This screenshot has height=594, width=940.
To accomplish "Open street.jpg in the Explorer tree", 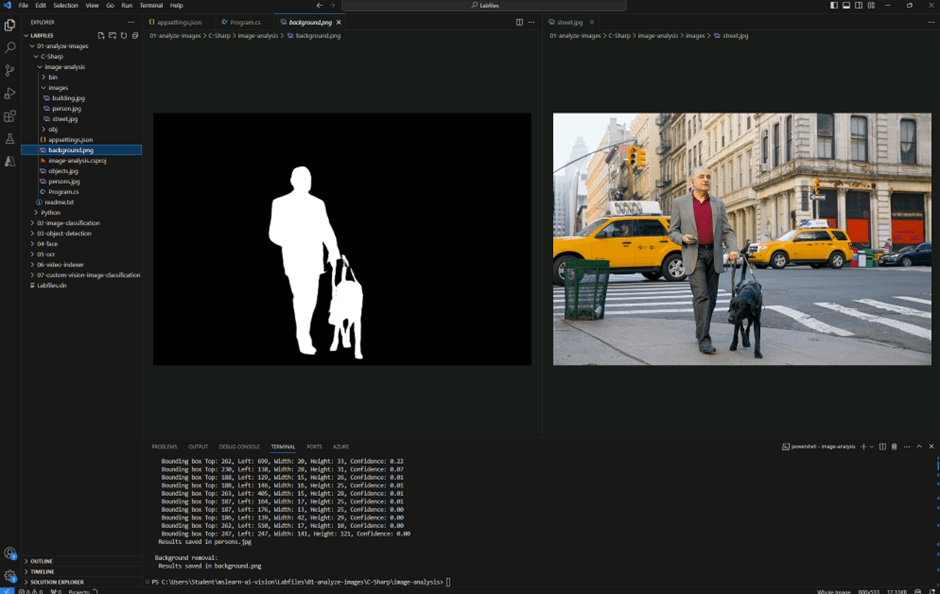I will 65,119.
